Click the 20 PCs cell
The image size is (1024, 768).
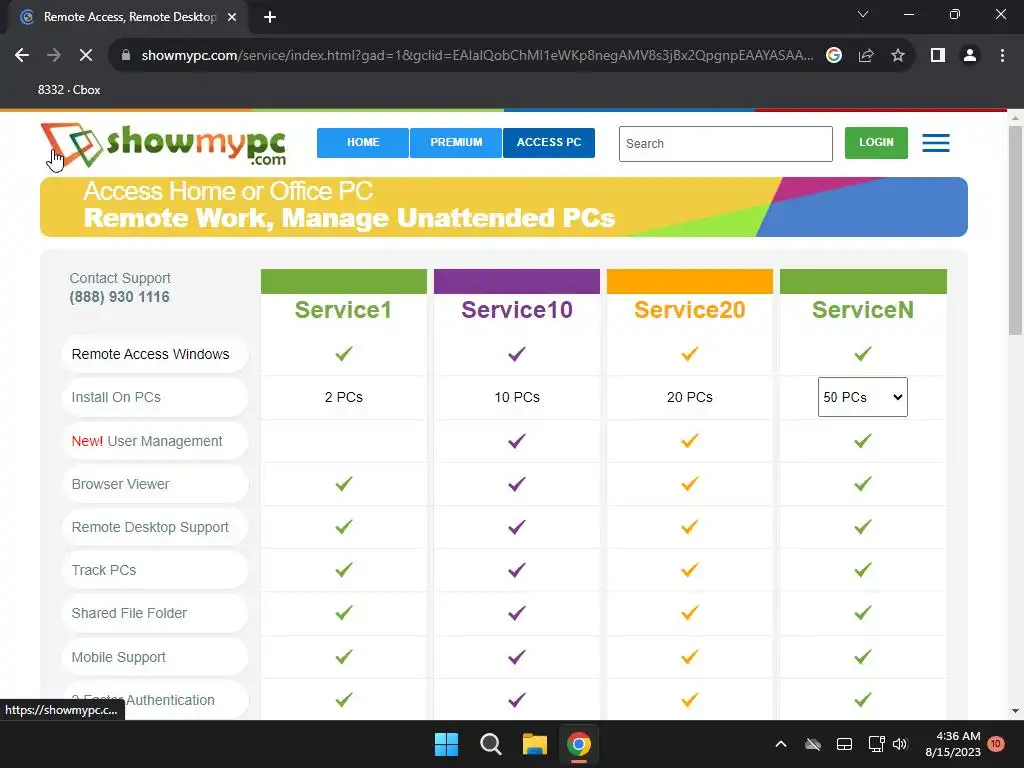tap(690, 397)
